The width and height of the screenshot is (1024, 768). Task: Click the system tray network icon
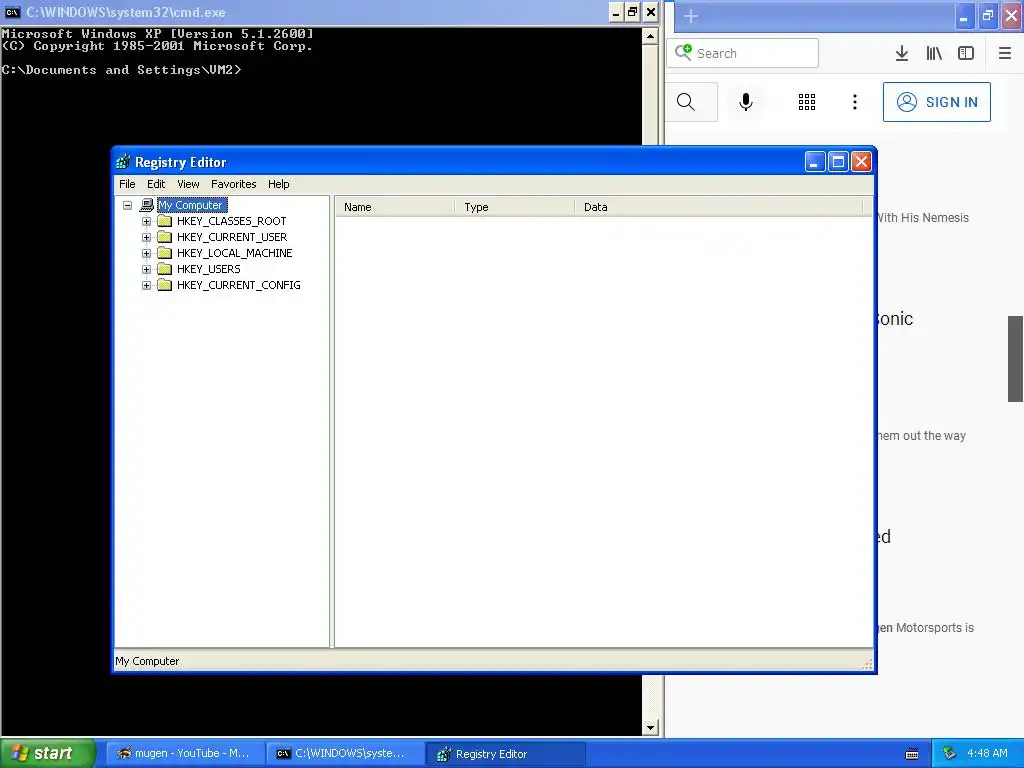click(x=950, y=753)
